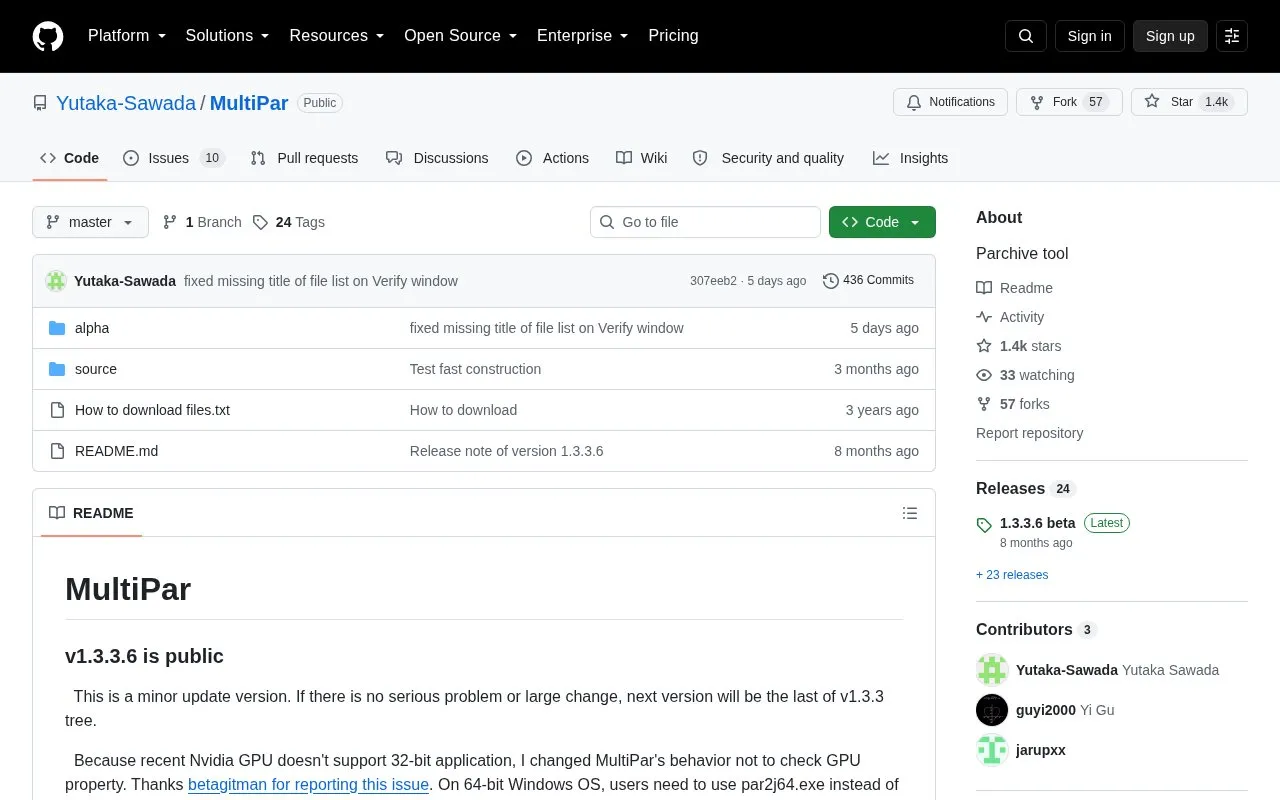The width and height of the screenshot is (1280, 800).
Task: Open the Enterprise menu
Action: [583, 36]
